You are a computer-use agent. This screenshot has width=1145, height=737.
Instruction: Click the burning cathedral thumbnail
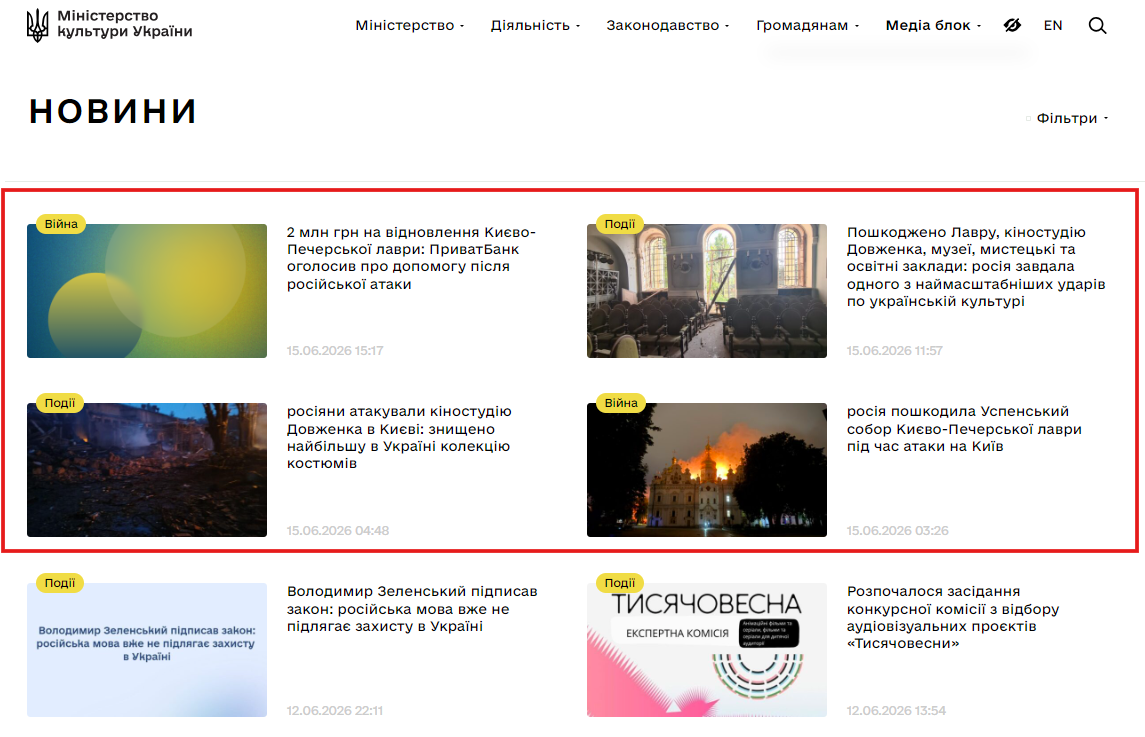(707, 470)
